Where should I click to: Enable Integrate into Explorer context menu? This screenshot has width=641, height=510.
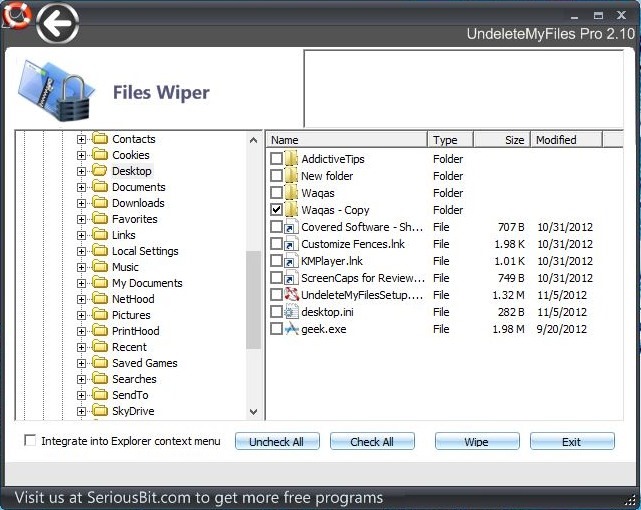point(30,441)
